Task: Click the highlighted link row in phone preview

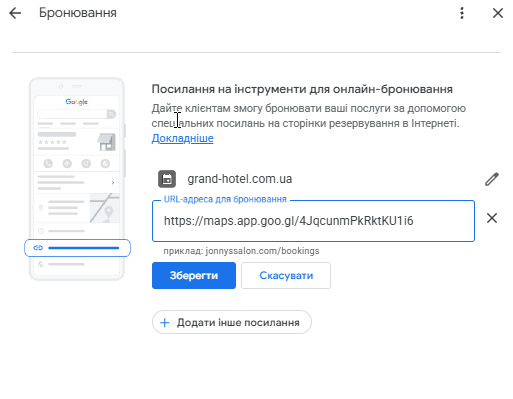Action: [x=77, y=248]
